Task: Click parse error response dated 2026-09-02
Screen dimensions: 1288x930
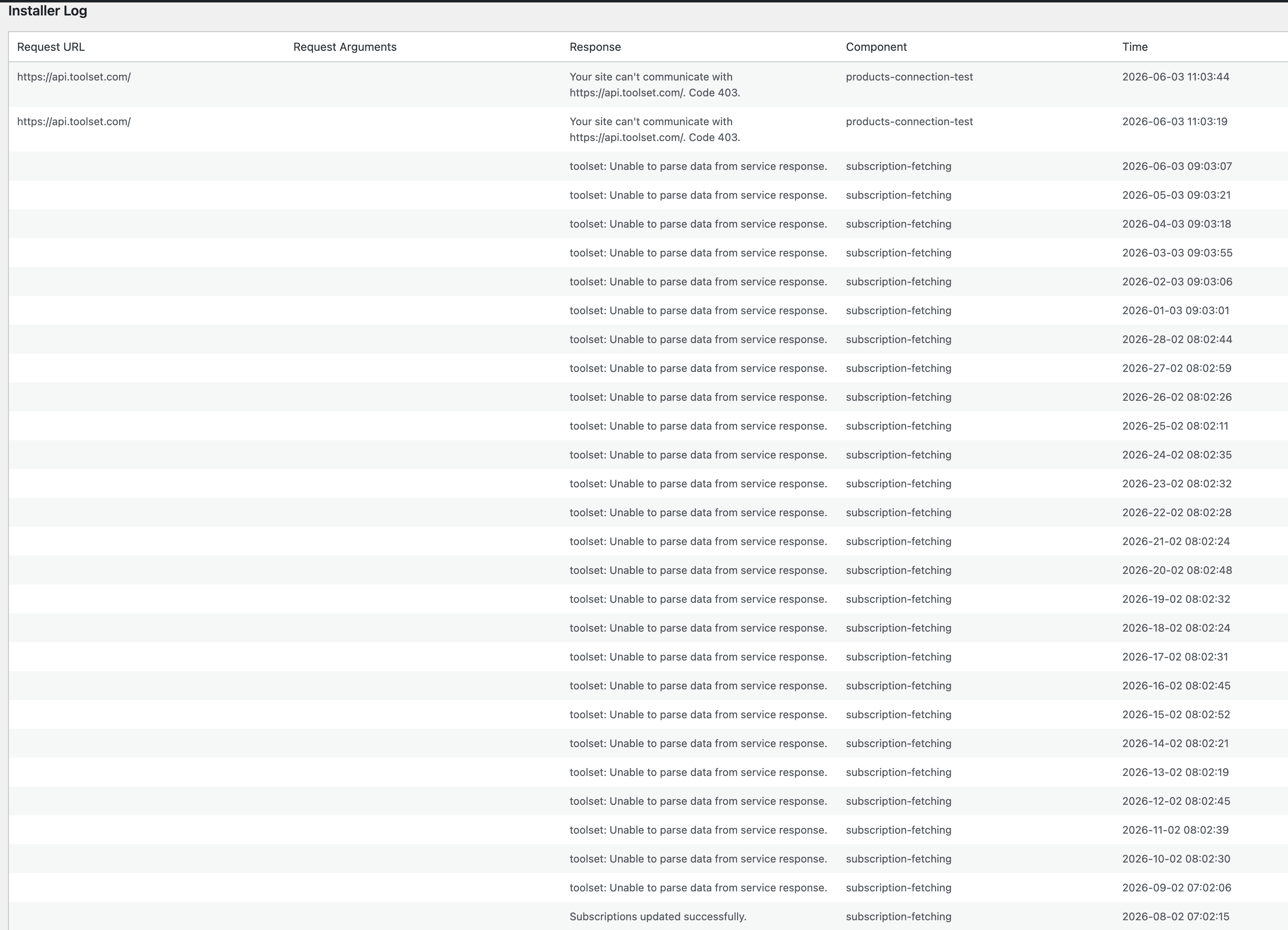Action: click(697, 887)
